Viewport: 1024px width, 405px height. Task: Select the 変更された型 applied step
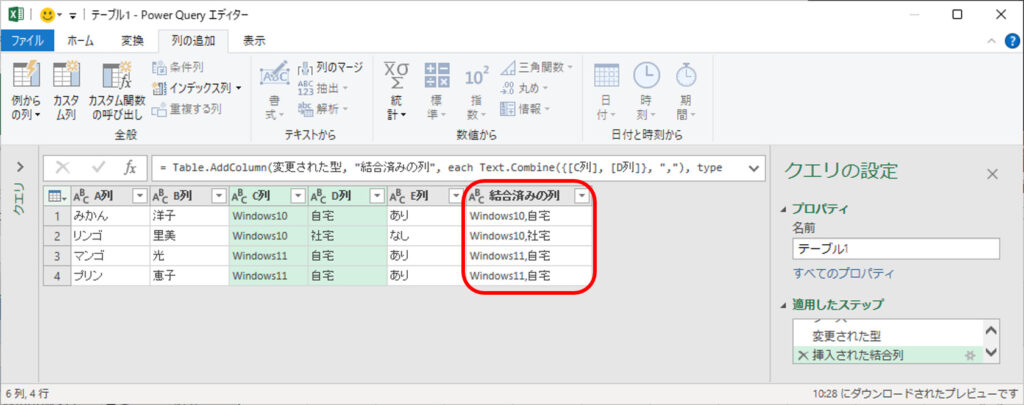(x=847, y=336)
